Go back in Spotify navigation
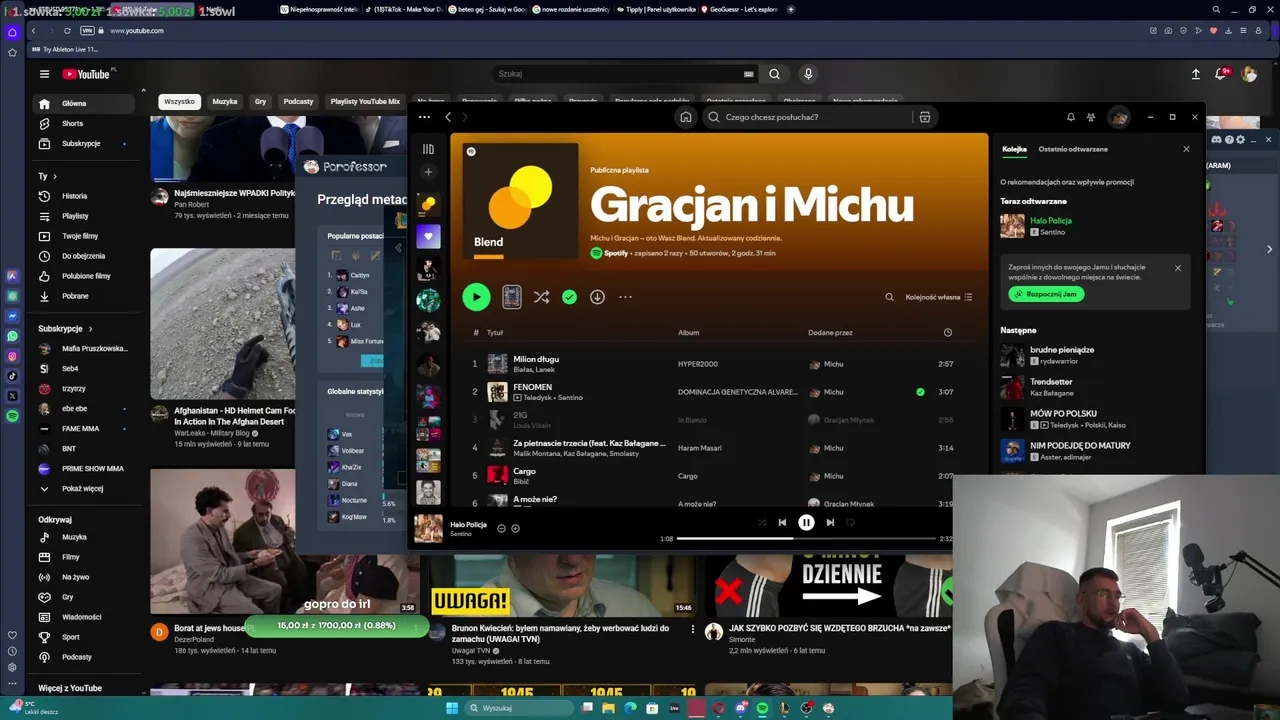This screenshot has height=720, width=1280. (x=448, y=117)
